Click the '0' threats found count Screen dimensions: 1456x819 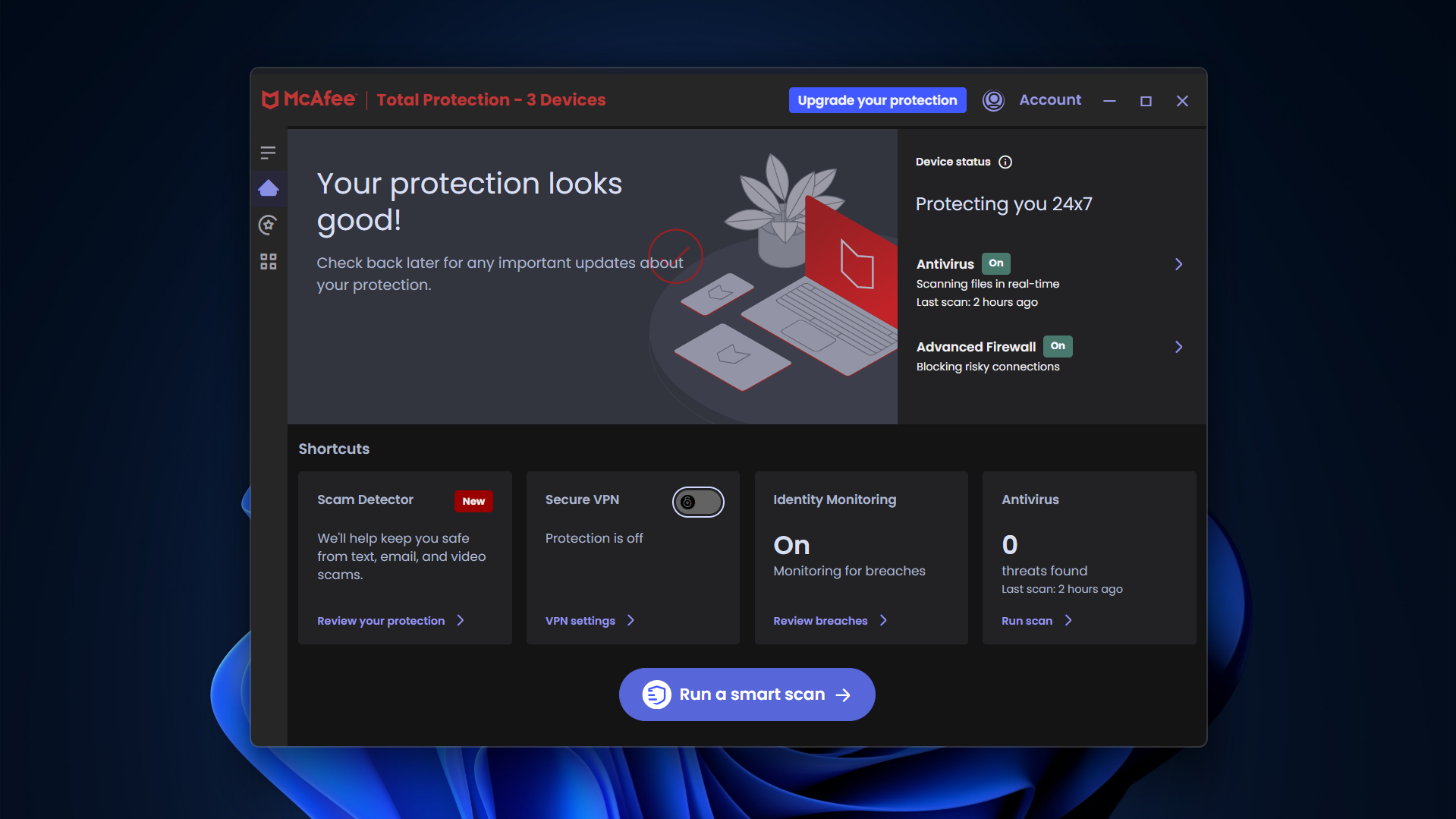coord(1010,544)
